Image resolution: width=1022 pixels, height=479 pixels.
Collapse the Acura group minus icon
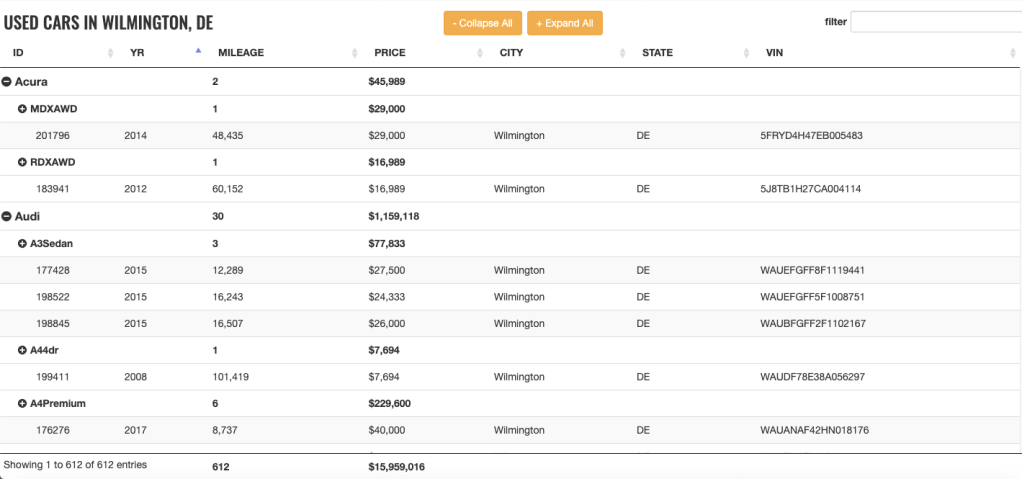click(7, 82)
